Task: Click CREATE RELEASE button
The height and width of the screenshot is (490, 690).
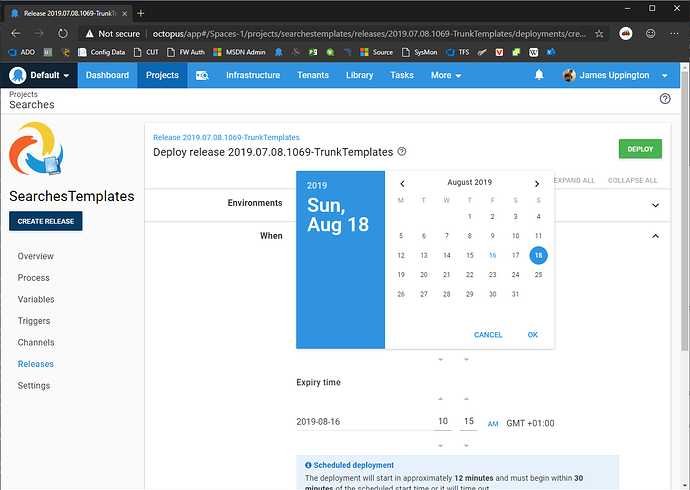Action: click(46, 221)
